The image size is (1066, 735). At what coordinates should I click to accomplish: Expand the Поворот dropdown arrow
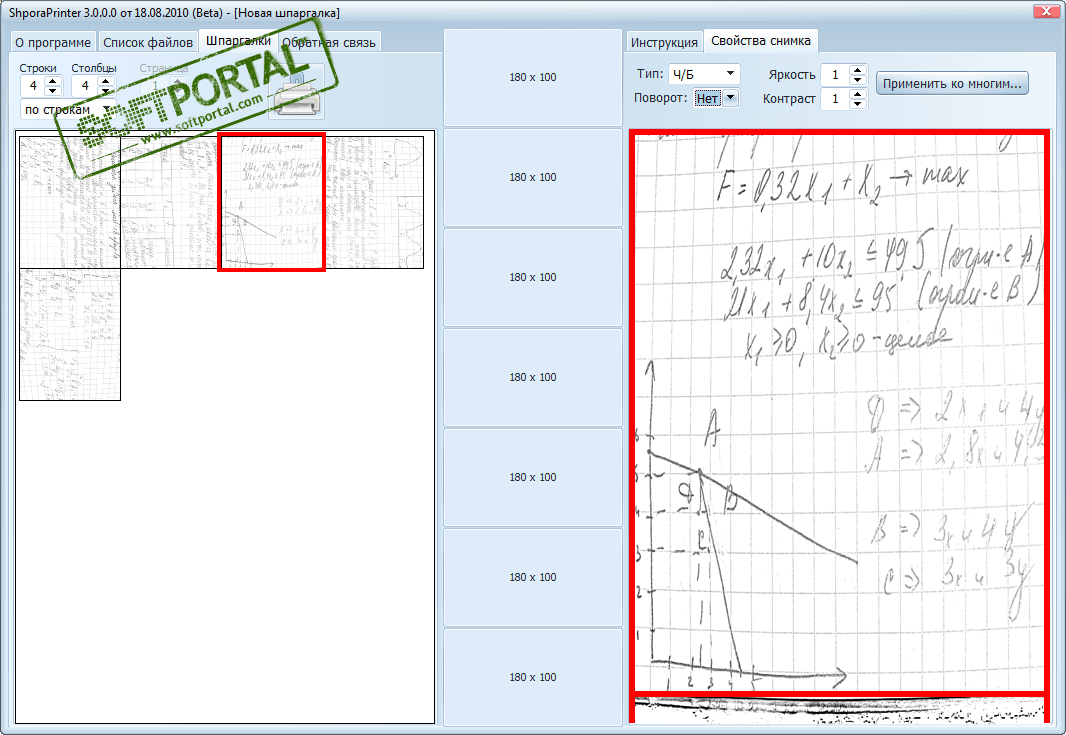coord(730,98)
